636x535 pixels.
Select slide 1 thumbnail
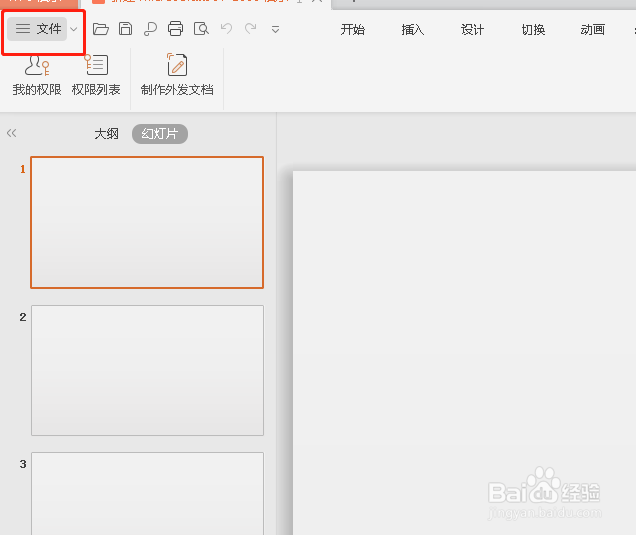(x=147, y=222)
